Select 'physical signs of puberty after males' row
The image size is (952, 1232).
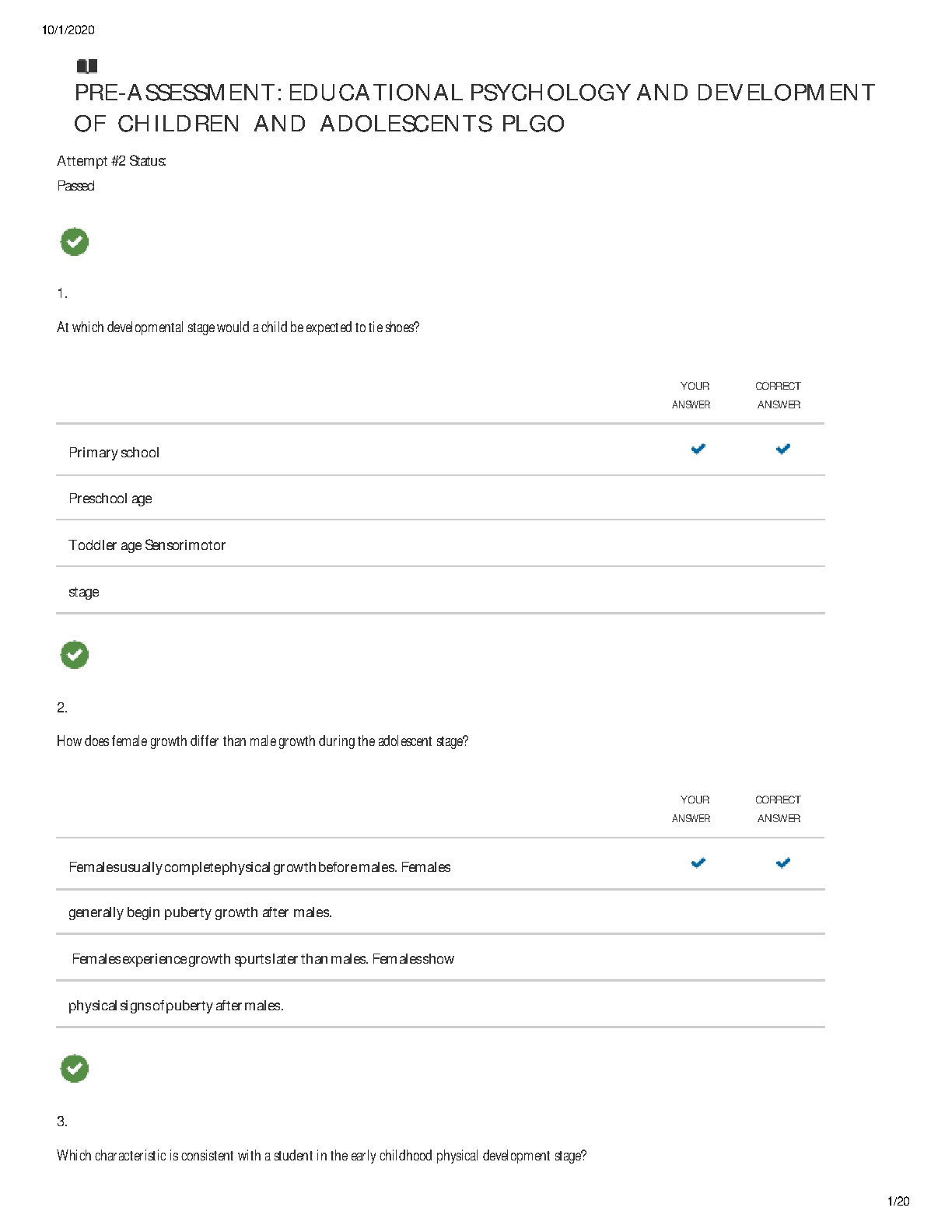[176, 1006]
